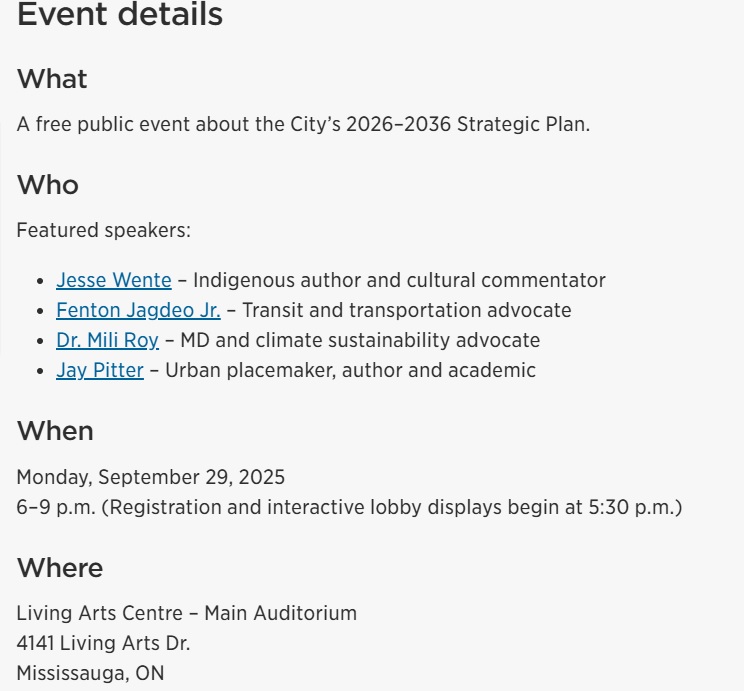Click the 6–9 p.m. registration time line

(349, 507)
